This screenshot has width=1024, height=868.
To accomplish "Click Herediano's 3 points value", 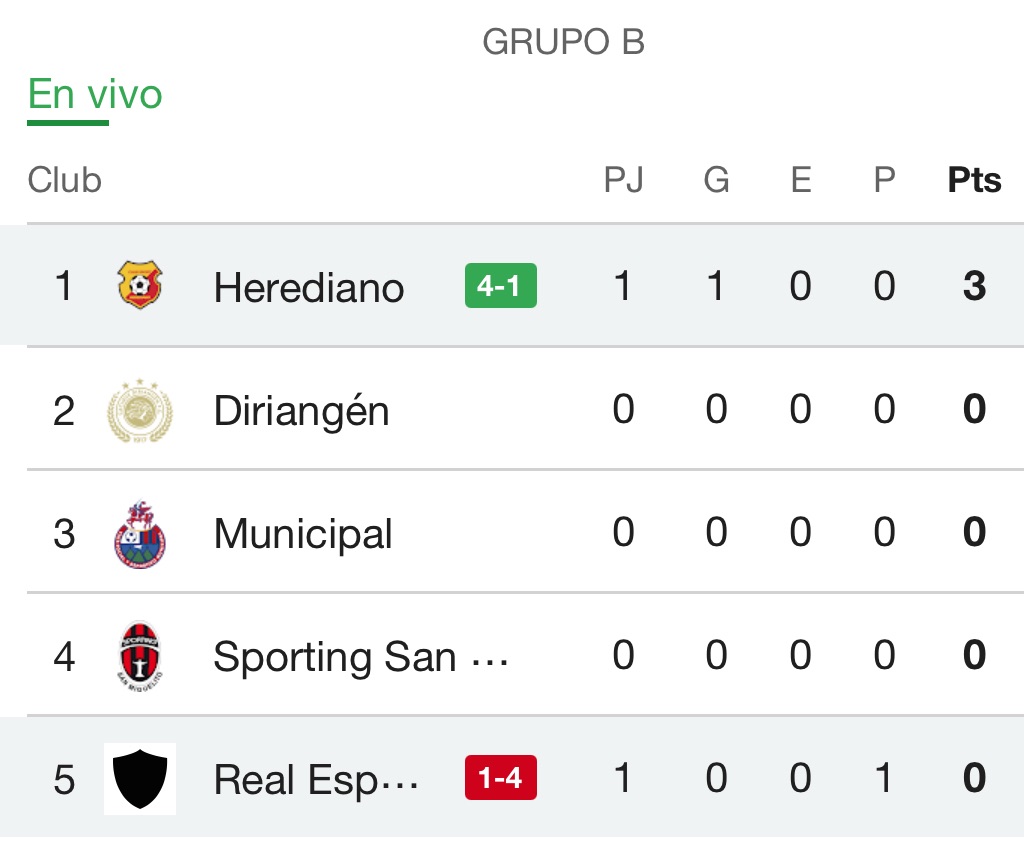I will tap(974, 287).
